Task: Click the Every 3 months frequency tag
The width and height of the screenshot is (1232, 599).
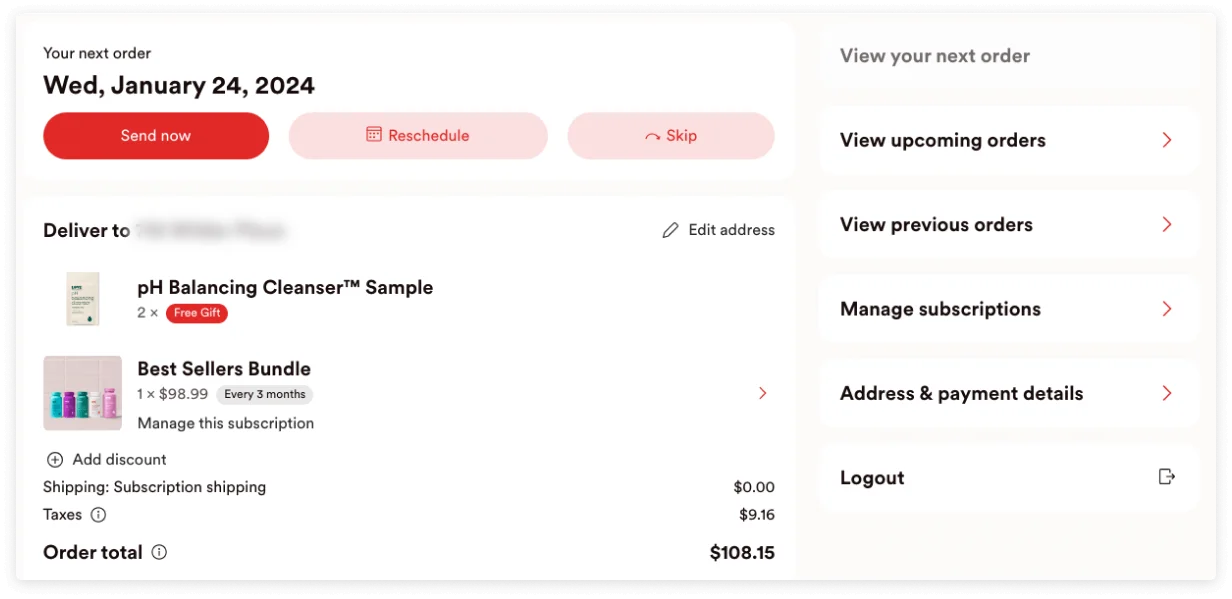Action: [265, 394]
